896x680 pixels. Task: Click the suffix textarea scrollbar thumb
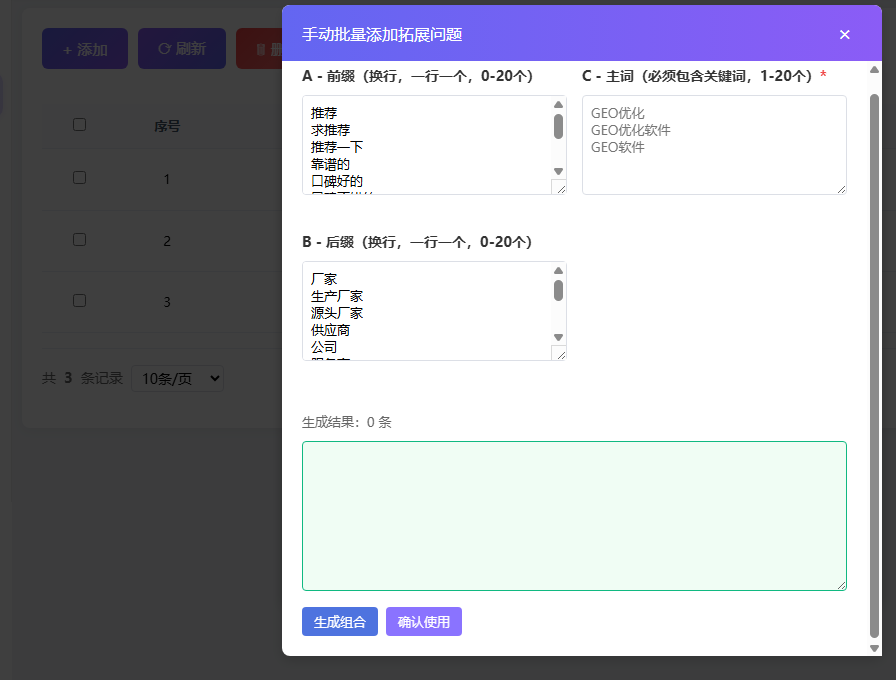tap(558, 290)
